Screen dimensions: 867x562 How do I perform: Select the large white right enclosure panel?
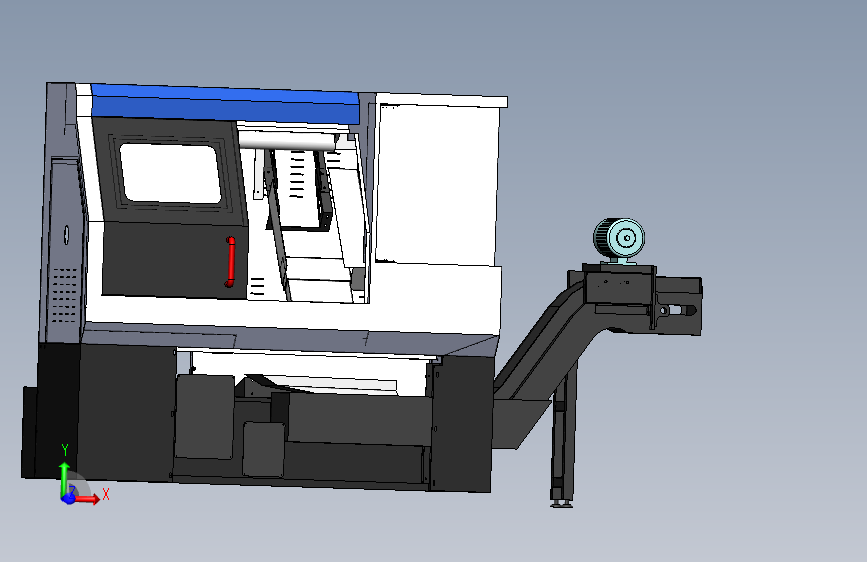tap(438, 184)
